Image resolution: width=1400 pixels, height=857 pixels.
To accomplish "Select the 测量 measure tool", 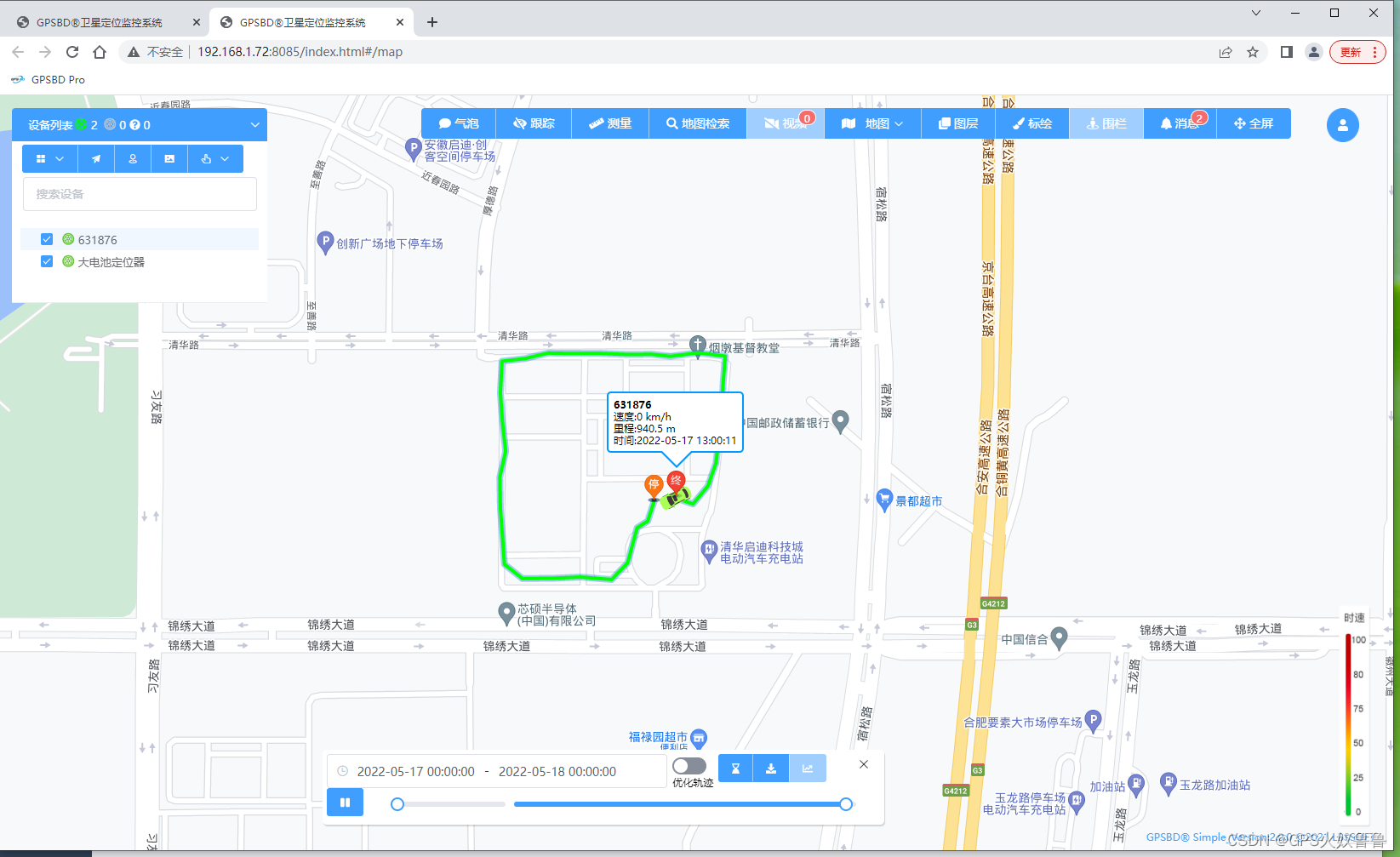I will tap(610, 123).
